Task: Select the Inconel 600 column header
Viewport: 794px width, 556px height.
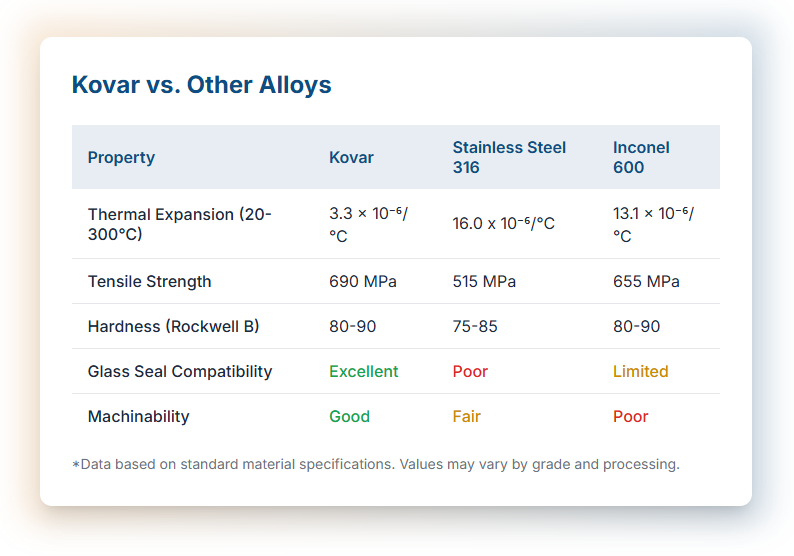Action: pos(641,157)
